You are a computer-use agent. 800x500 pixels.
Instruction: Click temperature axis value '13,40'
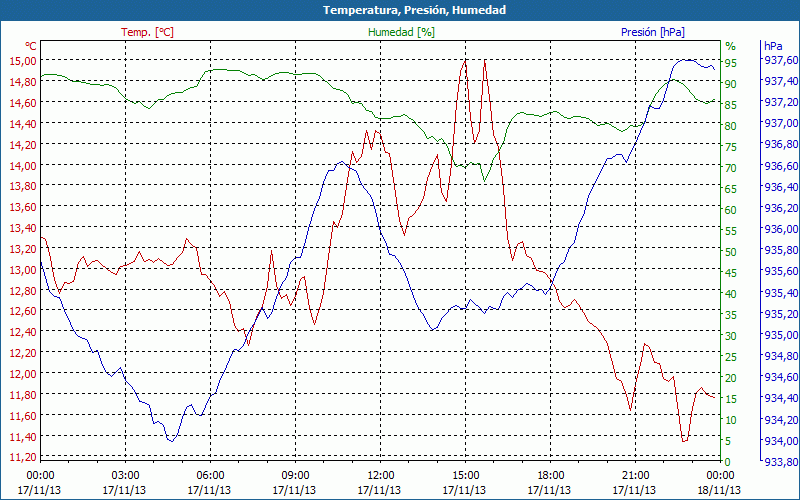coord(23,228)
